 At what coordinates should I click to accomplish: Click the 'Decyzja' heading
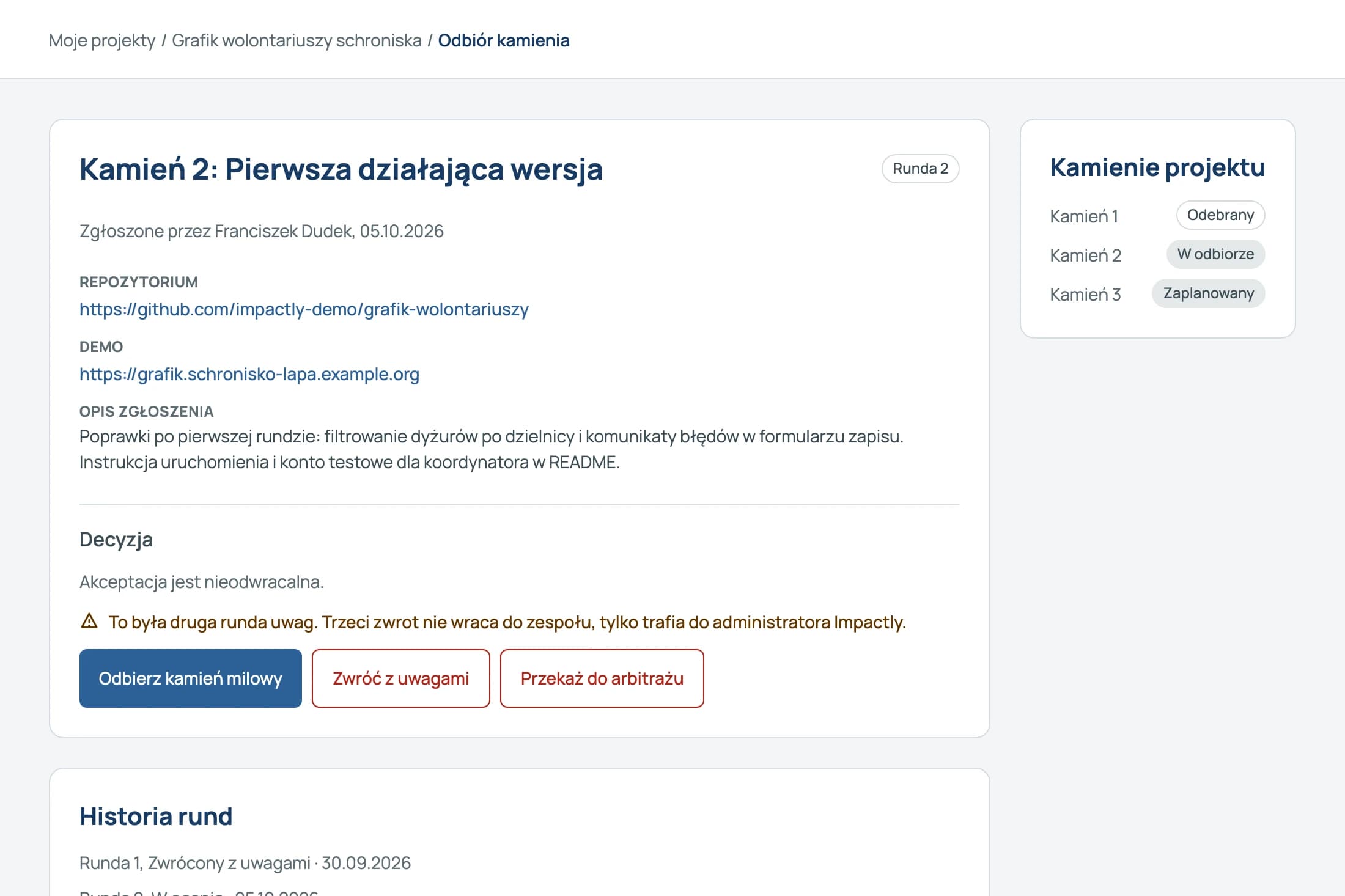pyautogui.click(x=116, y=540)
